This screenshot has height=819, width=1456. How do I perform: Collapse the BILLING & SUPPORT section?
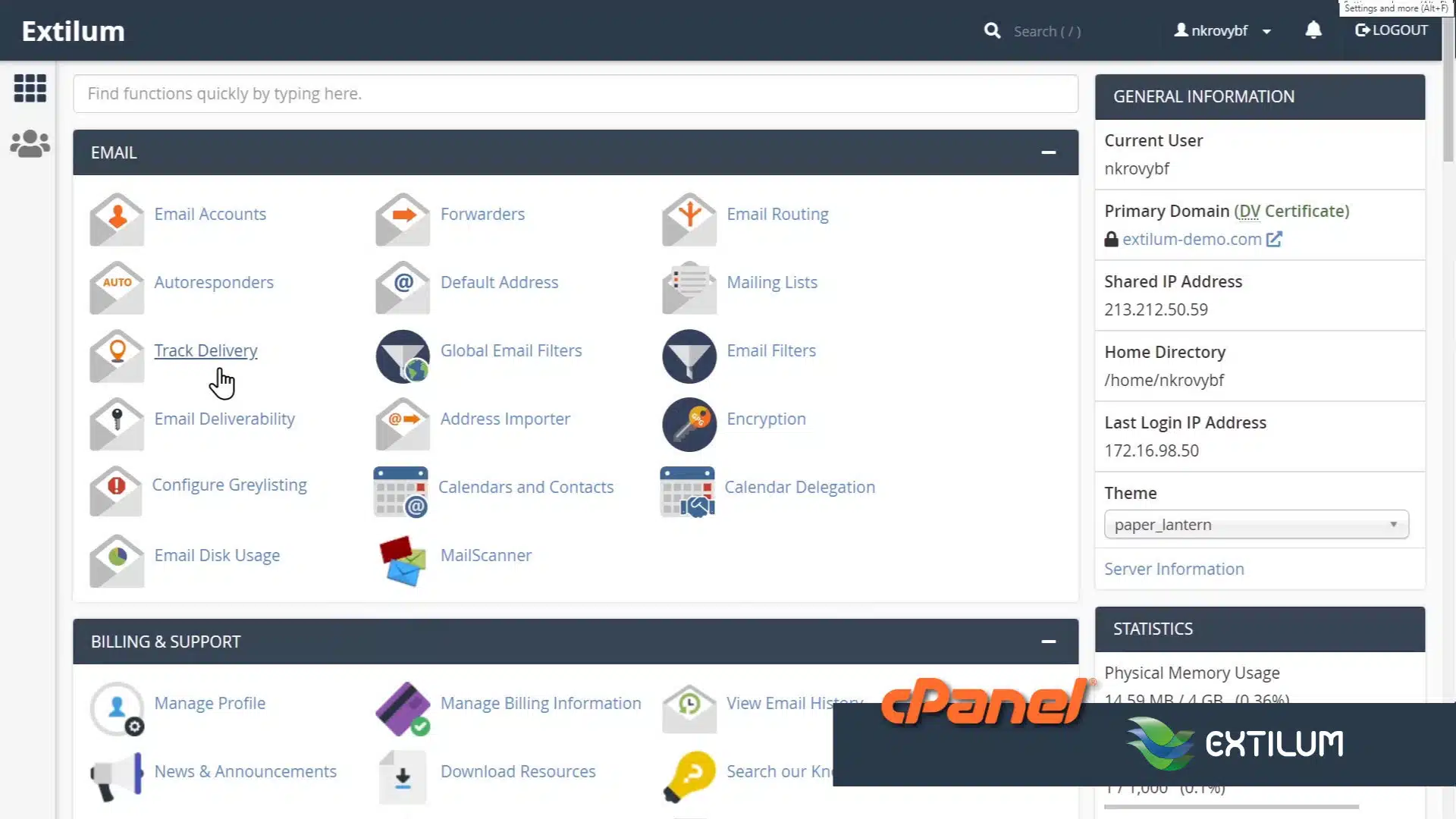pyautogui.click(x=1049, y=642)
